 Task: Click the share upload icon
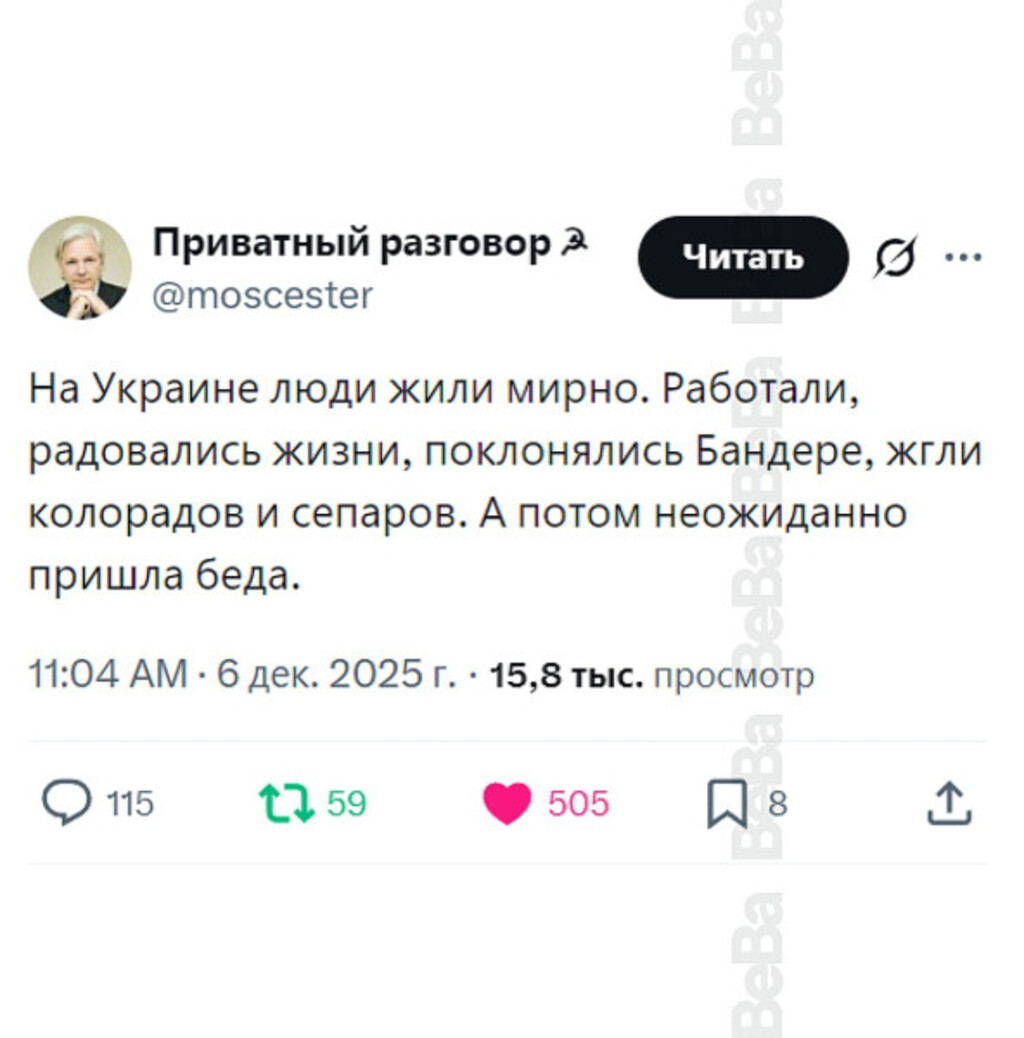(949, 803)
